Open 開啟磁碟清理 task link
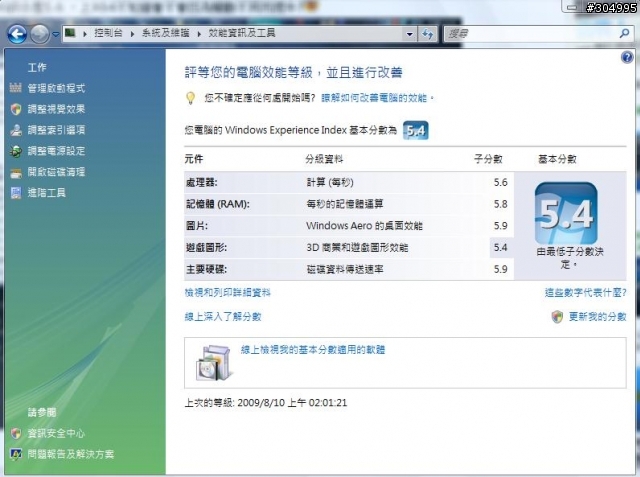The width and height of the screenshot is (640, 477). pyautogui.click(x=56, y=172)
